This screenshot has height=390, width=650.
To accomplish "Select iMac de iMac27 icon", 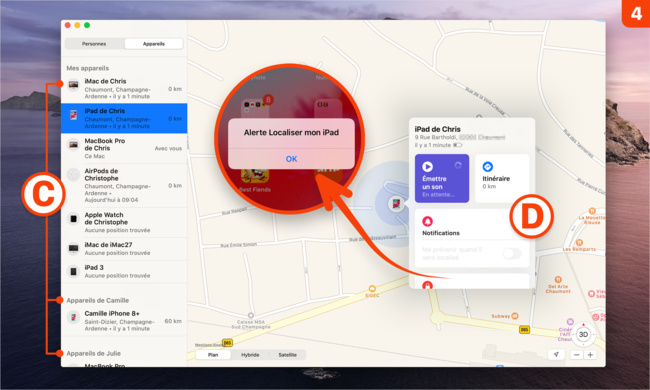I will (x=73, y=248).
